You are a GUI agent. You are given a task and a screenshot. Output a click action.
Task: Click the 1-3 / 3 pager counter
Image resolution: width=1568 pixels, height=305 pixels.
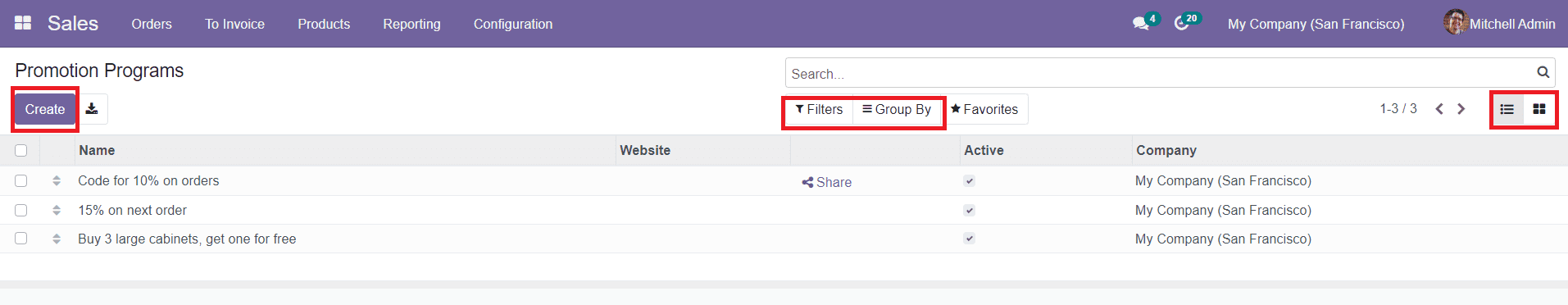tap(1398, 108)
